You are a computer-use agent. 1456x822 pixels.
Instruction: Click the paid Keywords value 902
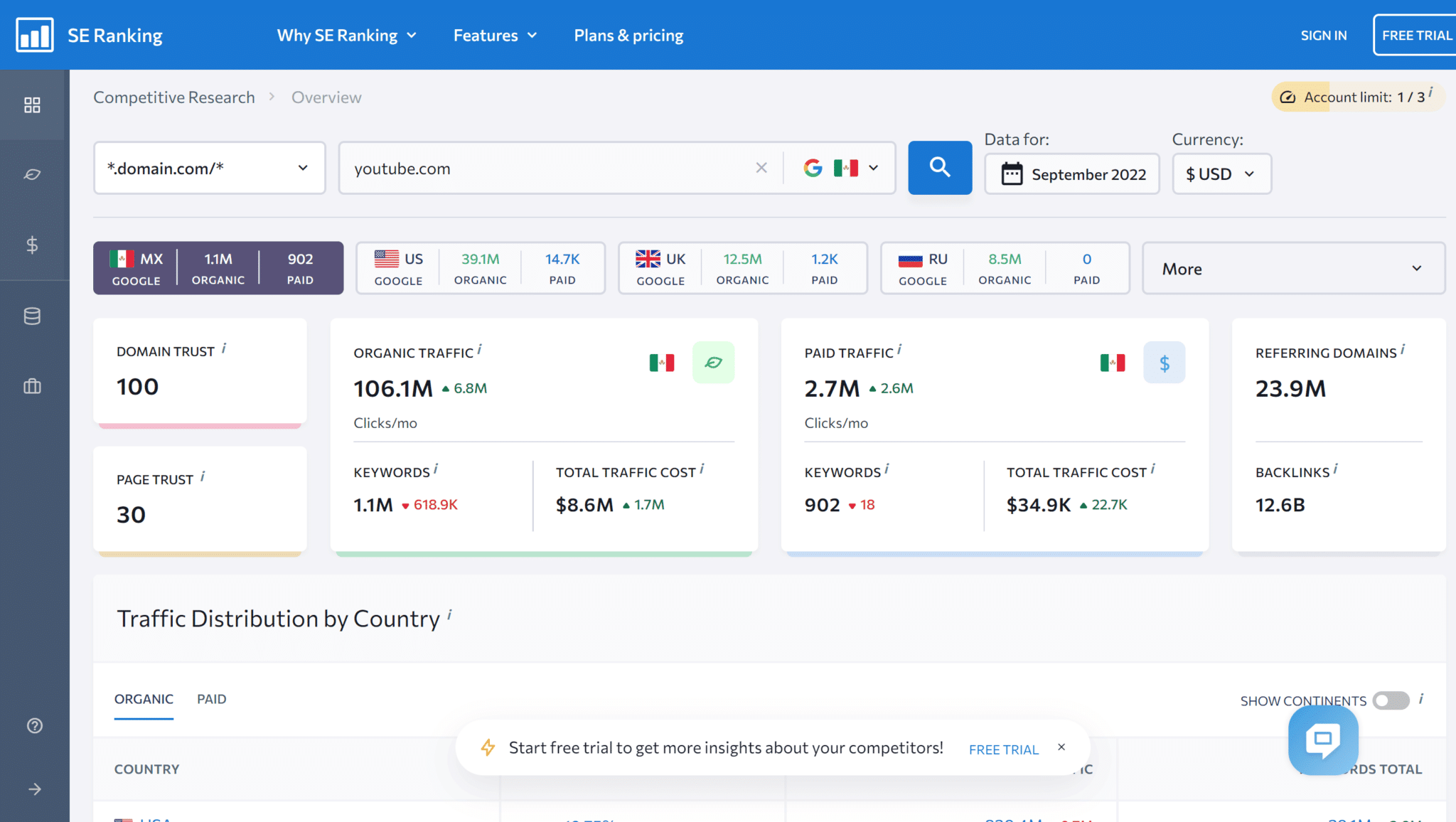point(822,505)
